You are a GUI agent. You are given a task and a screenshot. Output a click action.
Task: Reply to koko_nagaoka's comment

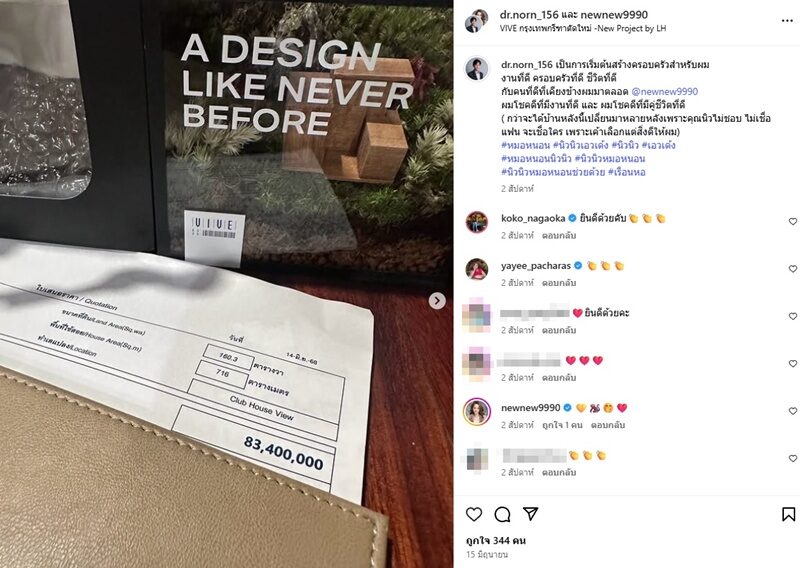click(559, 235)
